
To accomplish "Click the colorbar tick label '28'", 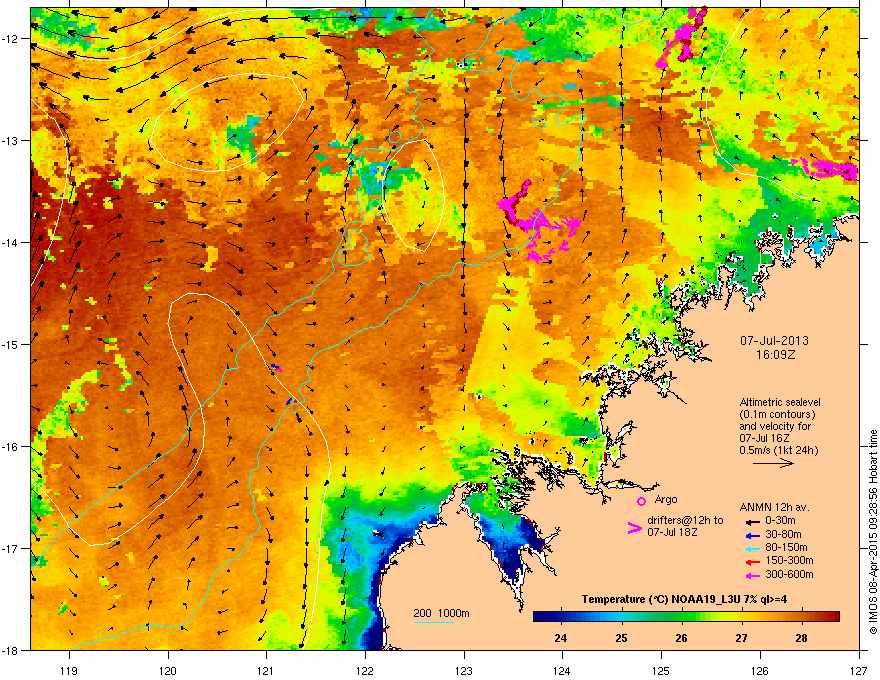I will point(801,638).
